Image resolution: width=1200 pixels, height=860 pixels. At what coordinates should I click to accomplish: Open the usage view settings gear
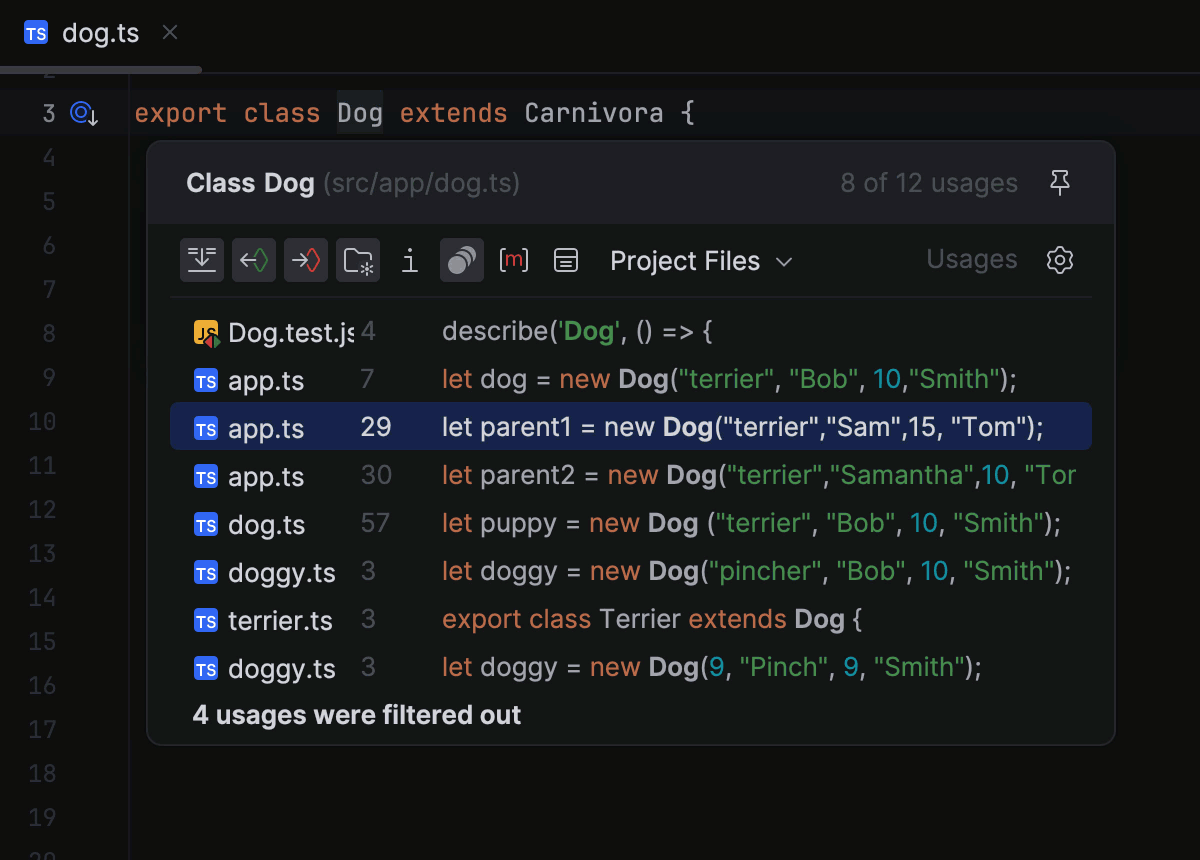point(1059,260)
